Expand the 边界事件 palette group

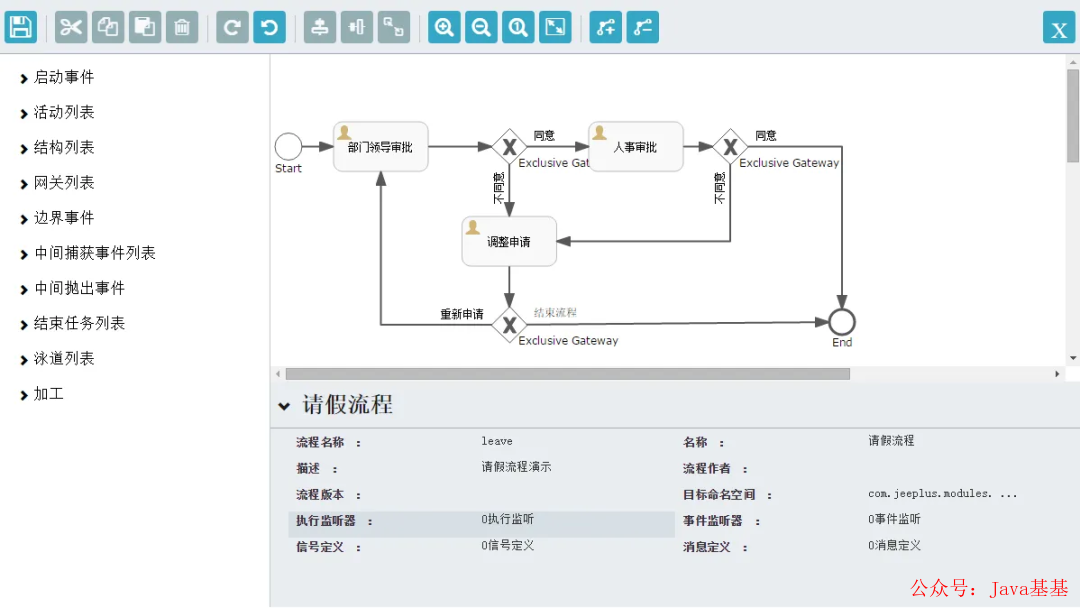click(58, 218)
